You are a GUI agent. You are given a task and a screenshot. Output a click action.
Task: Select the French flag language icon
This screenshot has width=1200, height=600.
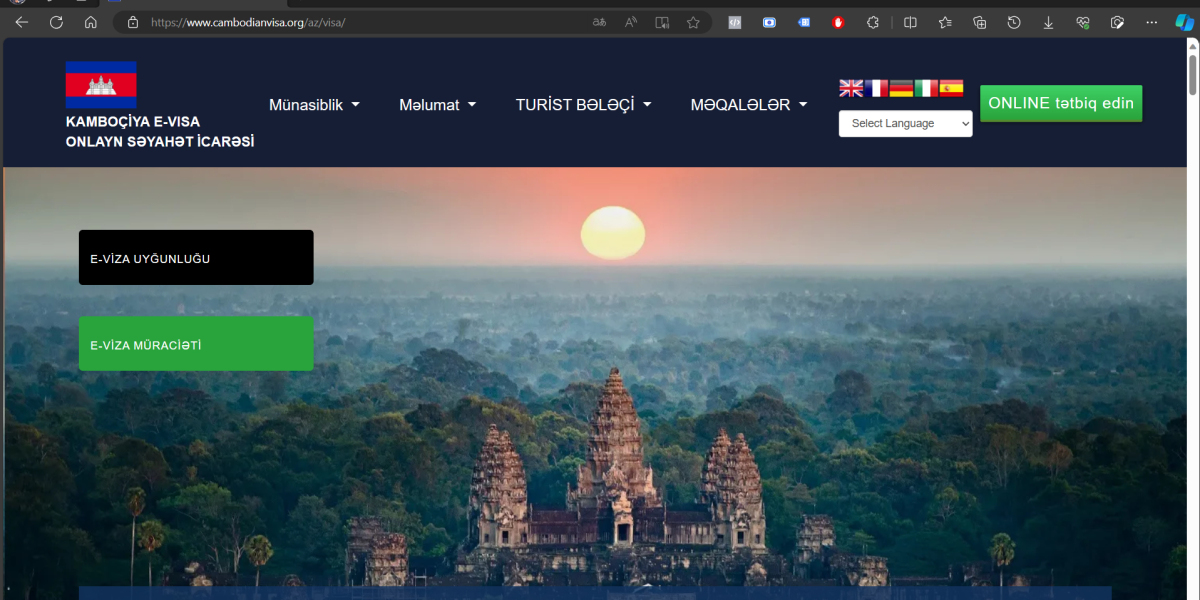pyautogui.click(x=876, y=88)
